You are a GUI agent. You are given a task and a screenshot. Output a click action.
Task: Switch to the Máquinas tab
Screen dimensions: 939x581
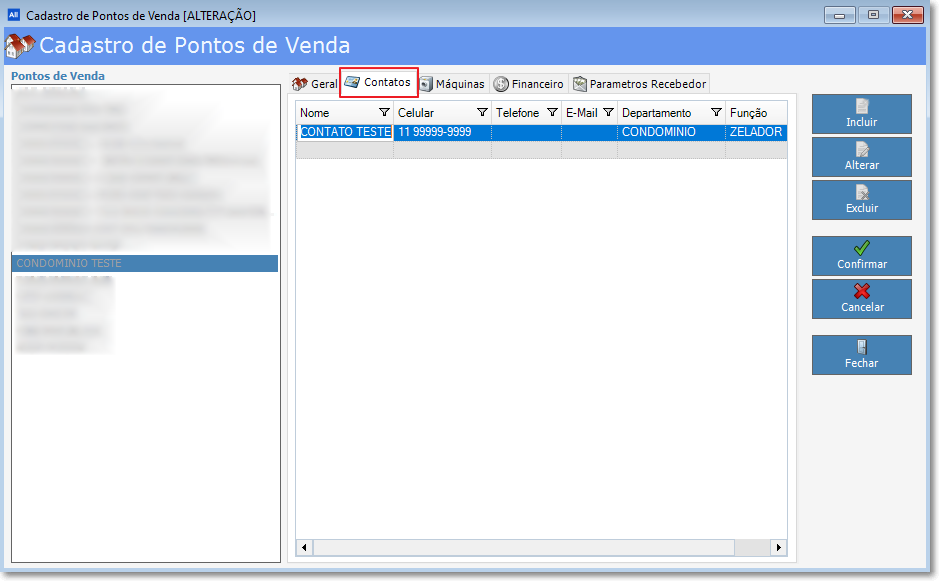coord(453,84)
